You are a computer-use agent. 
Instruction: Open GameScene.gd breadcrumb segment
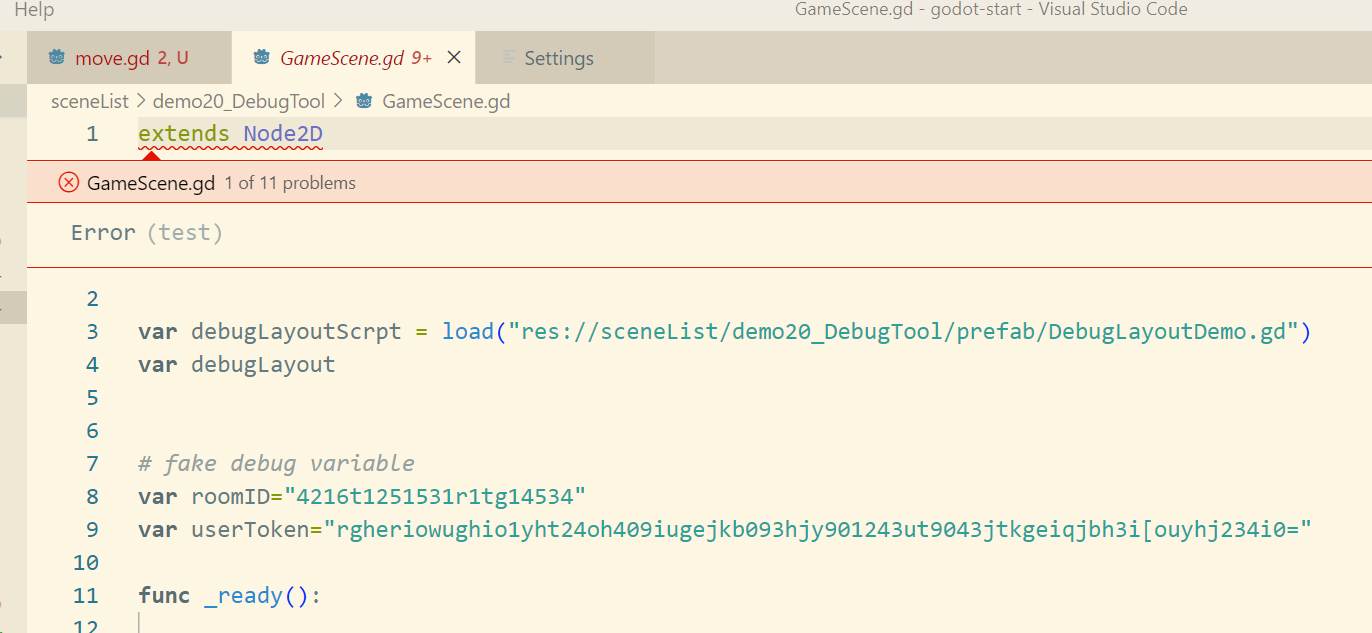click(x=446, y=101)
